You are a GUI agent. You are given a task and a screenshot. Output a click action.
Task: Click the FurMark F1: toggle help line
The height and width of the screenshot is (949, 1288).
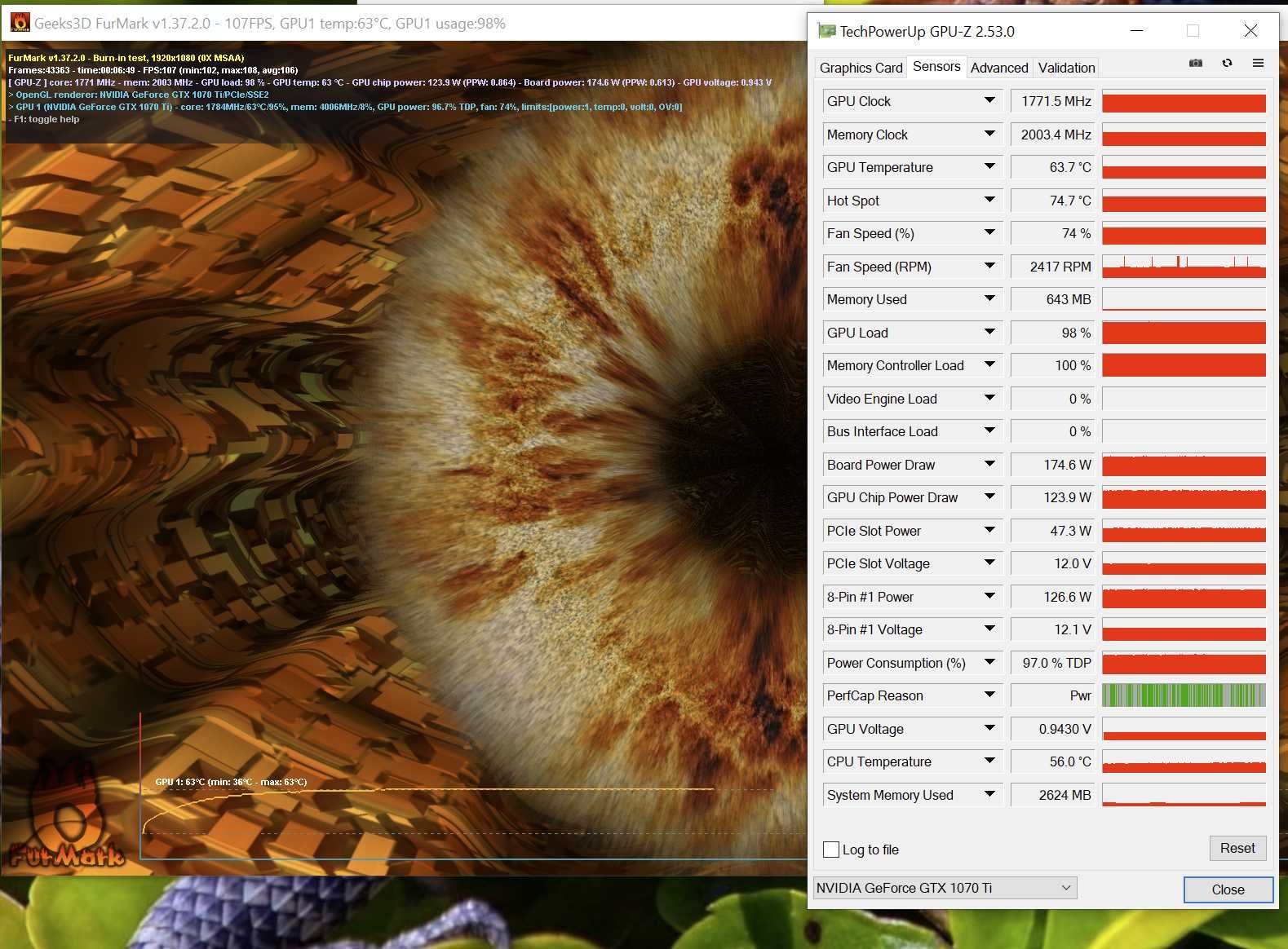pos(44,119)
